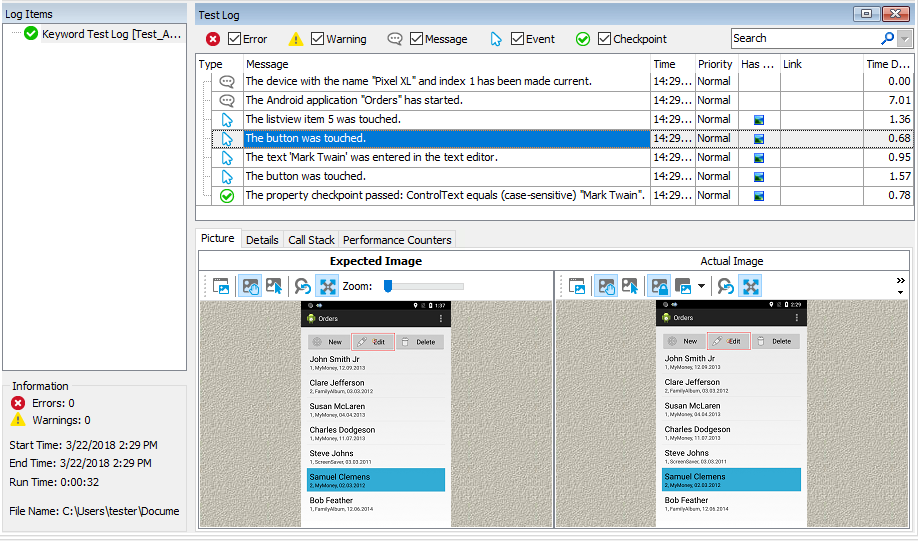Open the image attachment icon in the checkpoint row

[x=759, y=196]
